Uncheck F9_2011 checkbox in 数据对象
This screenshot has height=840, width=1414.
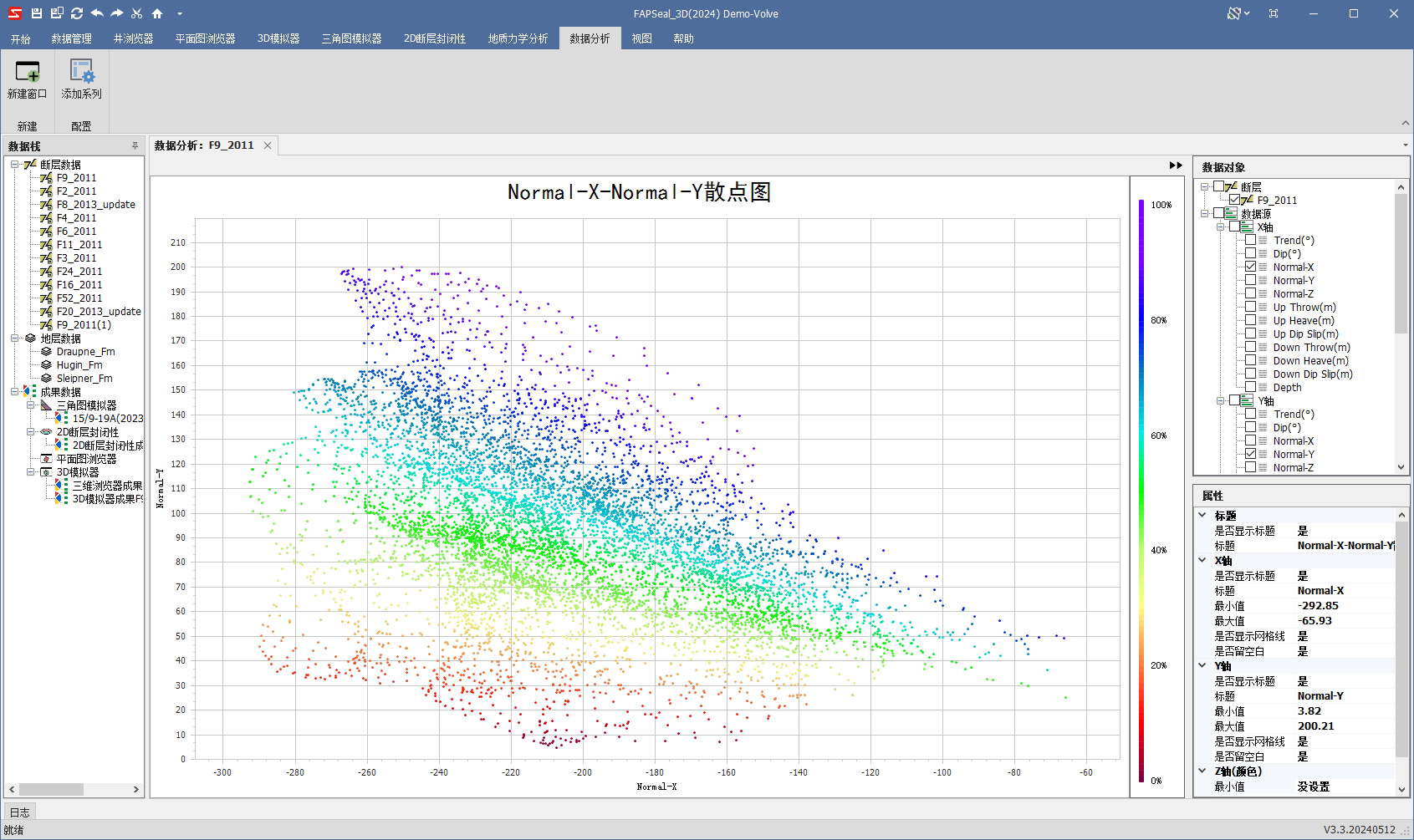point(1234,200)
